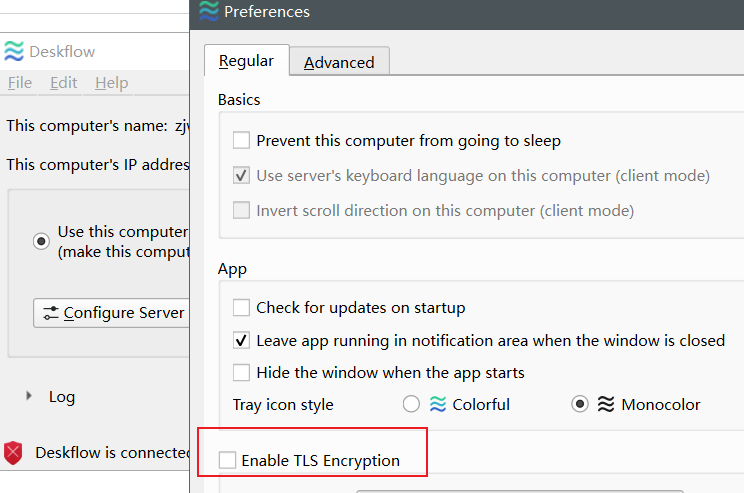Click the Preferences dialog title icon

208,12
